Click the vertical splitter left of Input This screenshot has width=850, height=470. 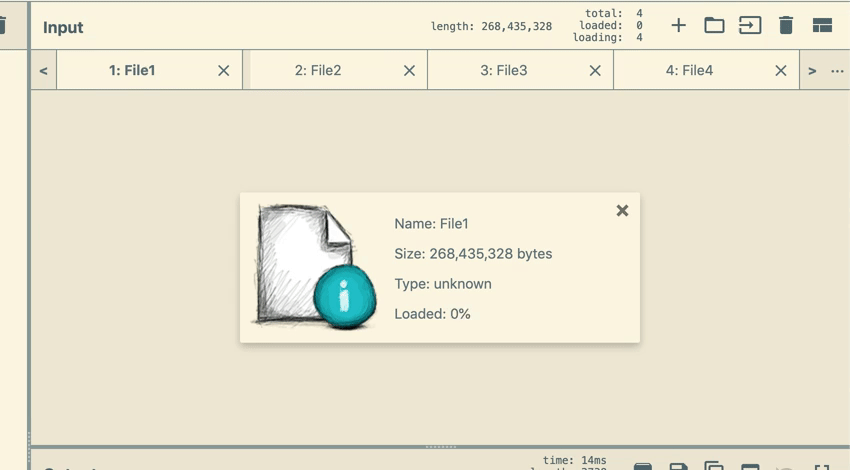(x=29, y=250)
